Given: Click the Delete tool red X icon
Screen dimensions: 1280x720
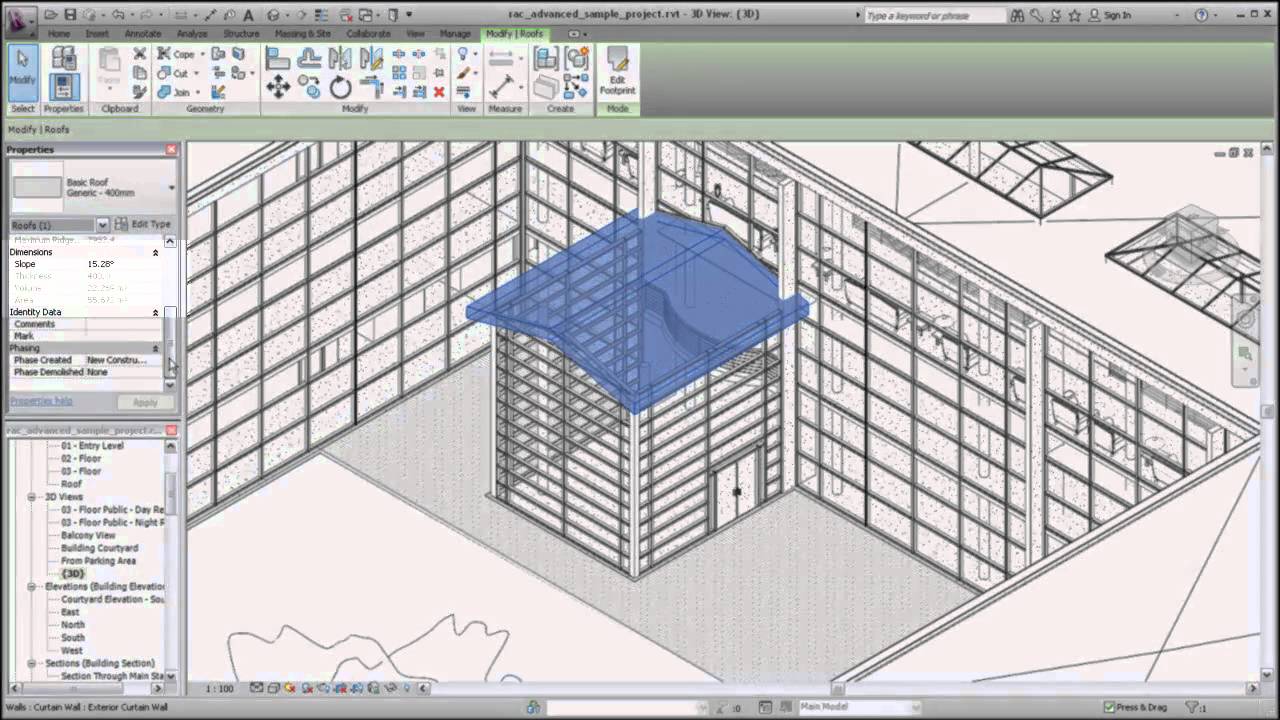Looking at the screenshot, I should point(438,92).
